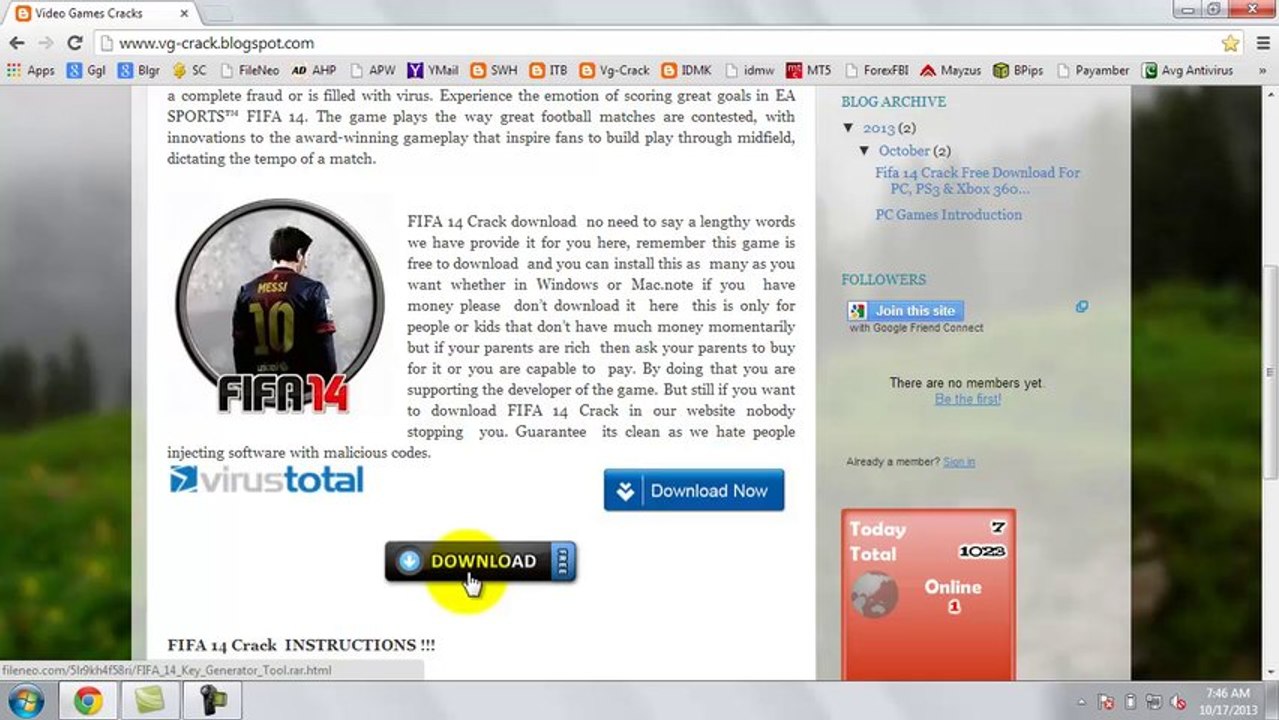This screenshot has width=1279, height=720.
Task: Open the Action Center flag tray icon
Action: point(1107,701)
